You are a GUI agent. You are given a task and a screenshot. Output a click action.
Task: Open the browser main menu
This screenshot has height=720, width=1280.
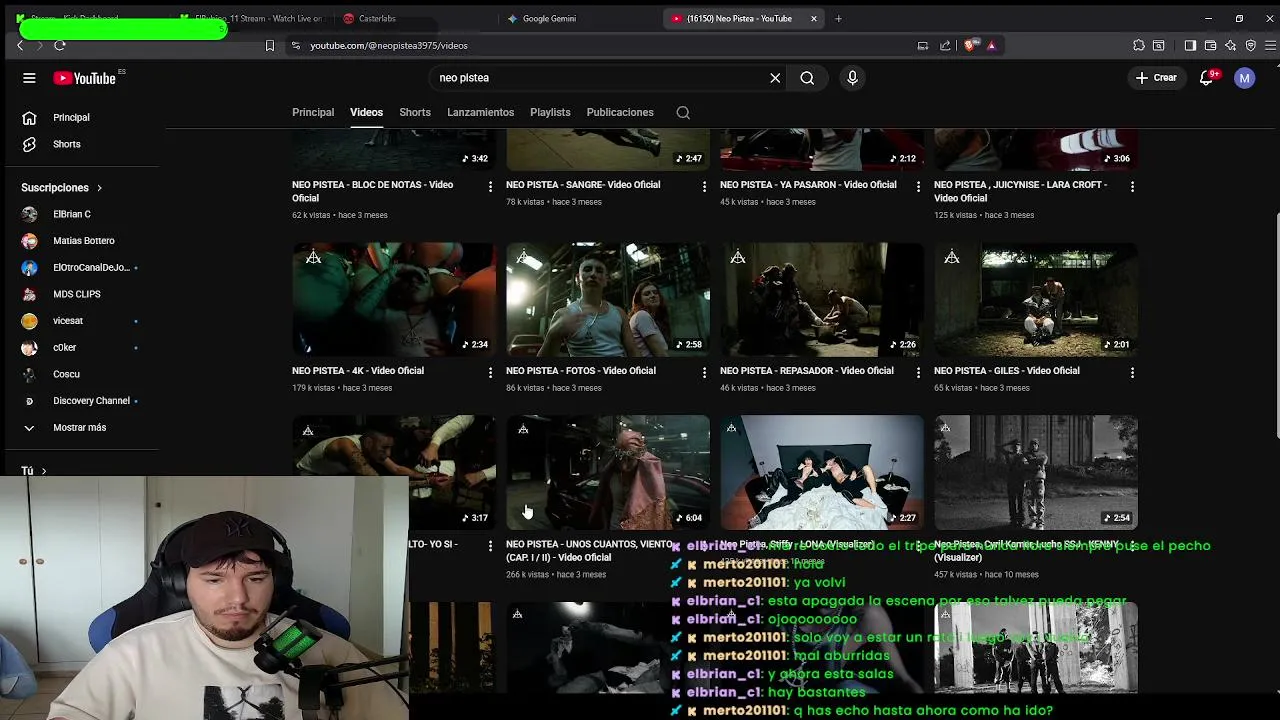[1271, 45]
